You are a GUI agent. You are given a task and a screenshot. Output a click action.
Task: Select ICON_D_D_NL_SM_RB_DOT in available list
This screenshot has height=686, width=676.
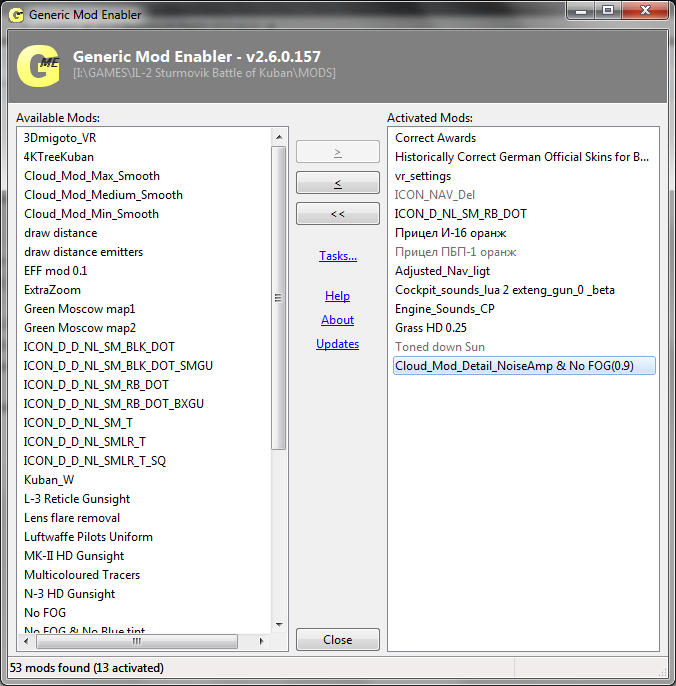96,385
